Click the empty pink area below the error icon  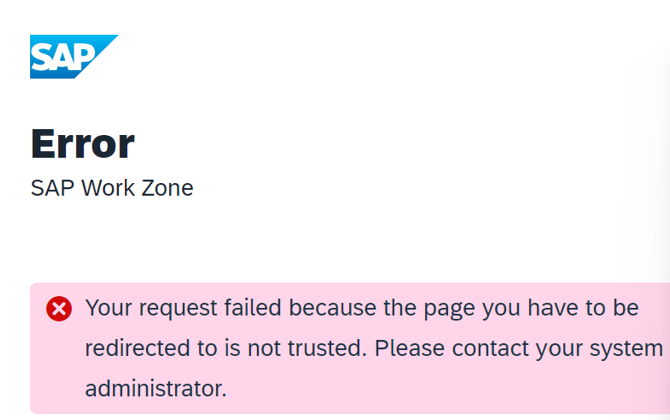tap(59, 367)
